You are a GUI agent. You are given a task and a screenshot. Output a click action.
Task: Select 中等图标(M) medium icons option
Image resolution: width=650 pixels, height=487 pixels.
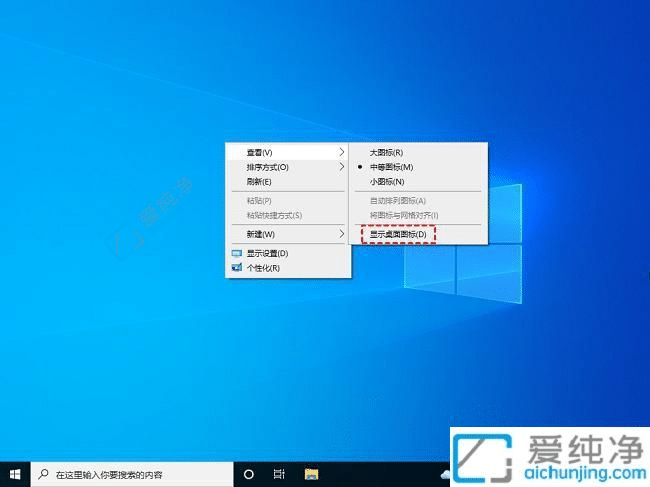(418, 167)
